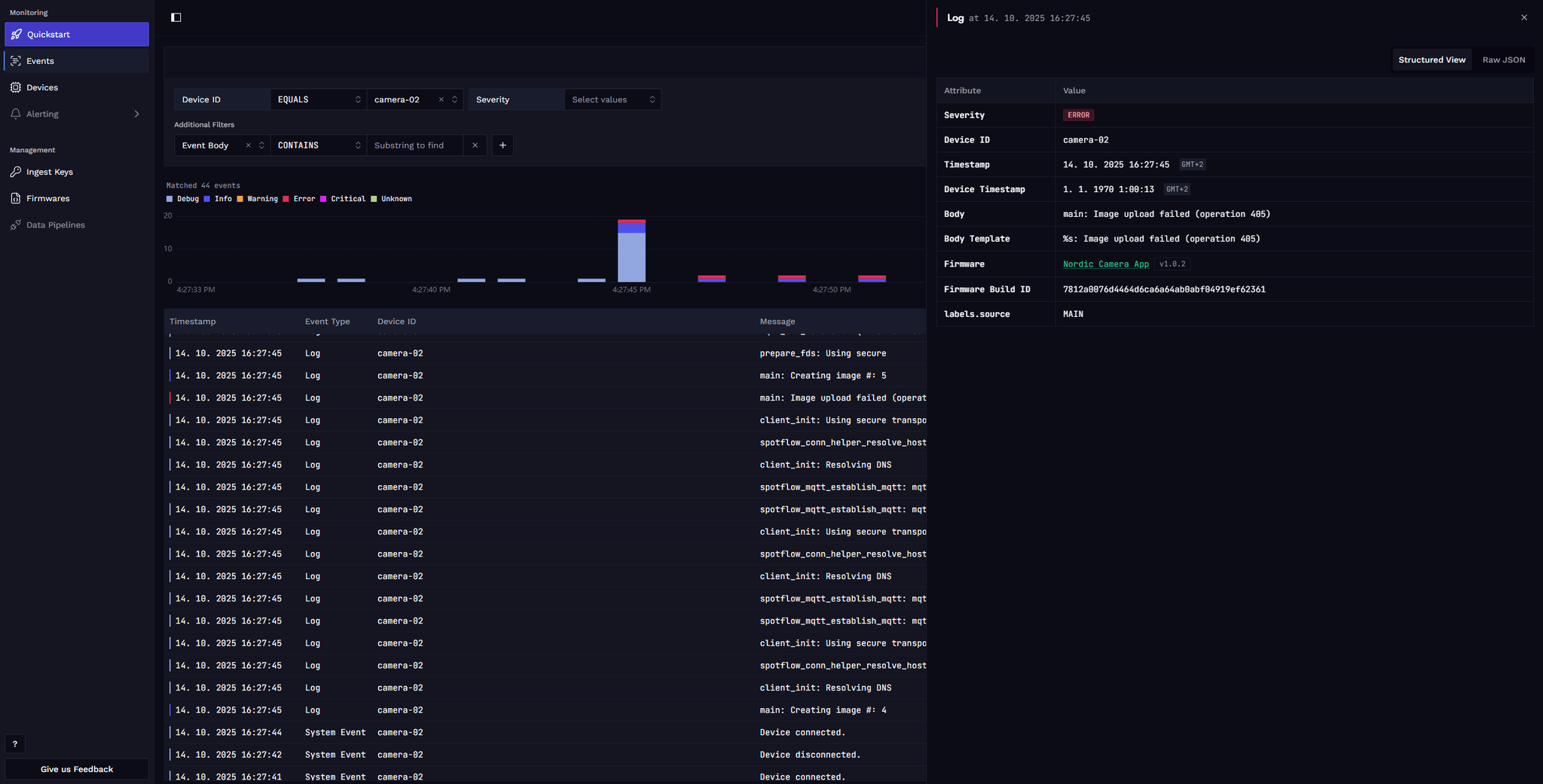Open the Select values severity dropdown
The height and width of the screenshot is (784, 1543).
[612, 99]
